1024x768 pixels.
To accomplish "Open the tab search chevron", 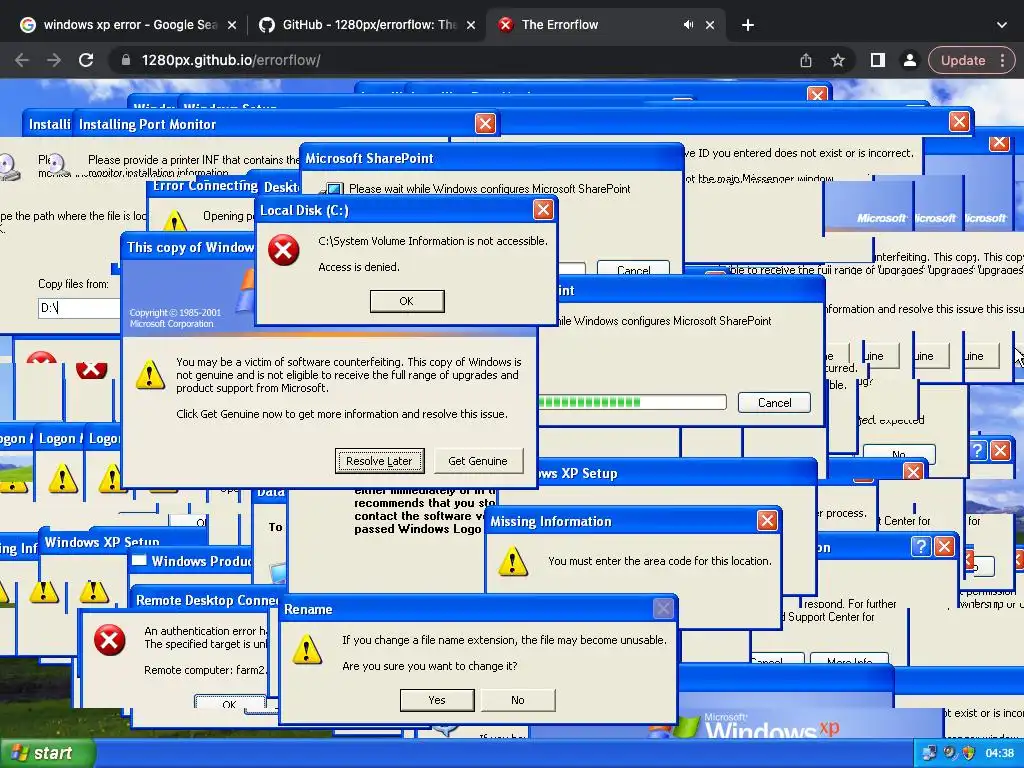I will 1002,25.
